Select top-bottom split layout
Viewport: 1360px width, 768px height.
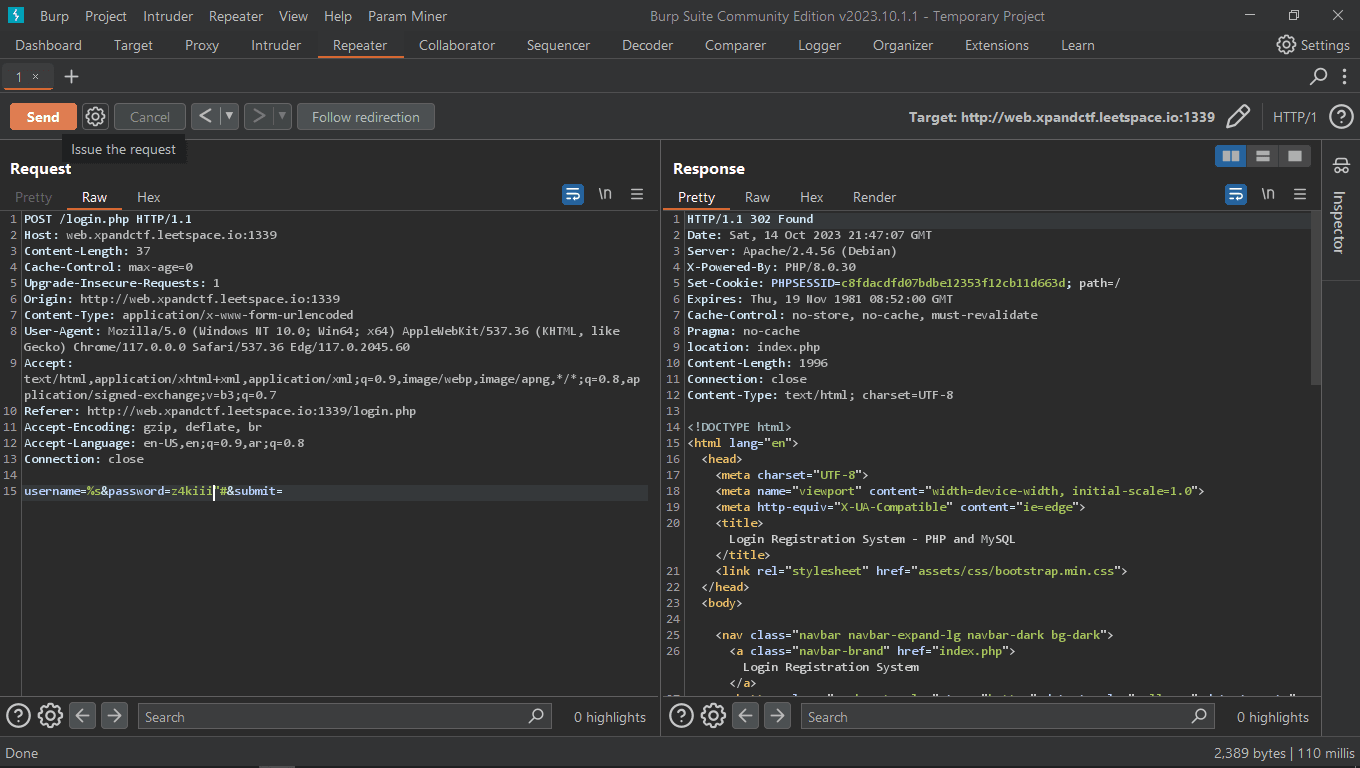1263,156
